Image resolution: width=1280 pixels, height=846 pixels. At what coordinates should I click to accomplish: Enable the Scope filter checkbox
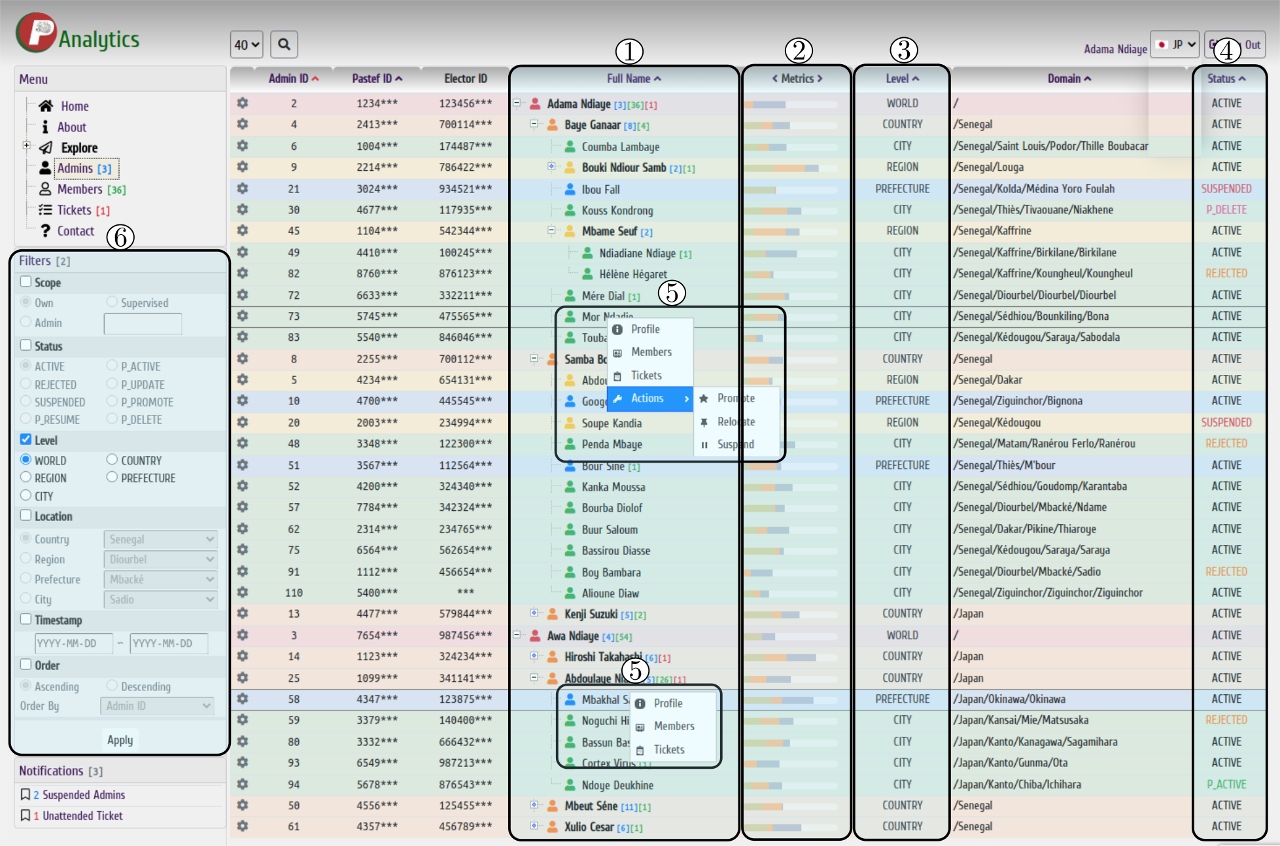(26, 283)
